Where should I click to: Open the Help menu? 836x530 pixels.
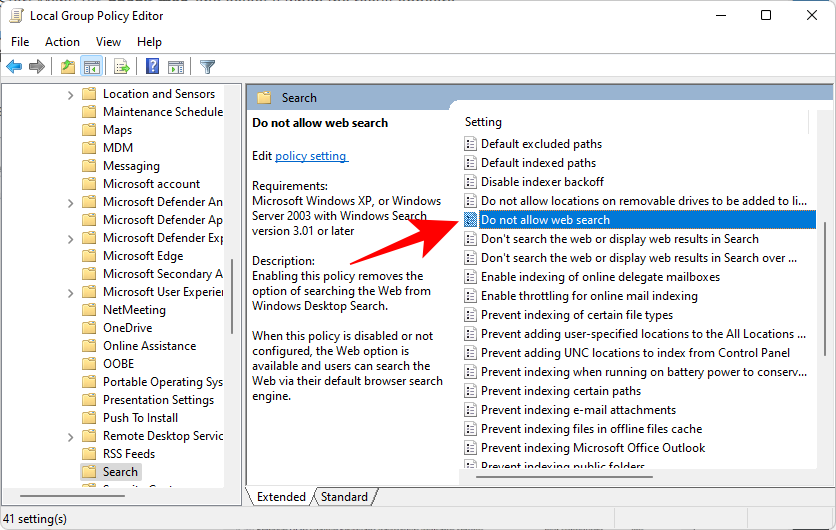pyautogui.click(x=149, y=42)
